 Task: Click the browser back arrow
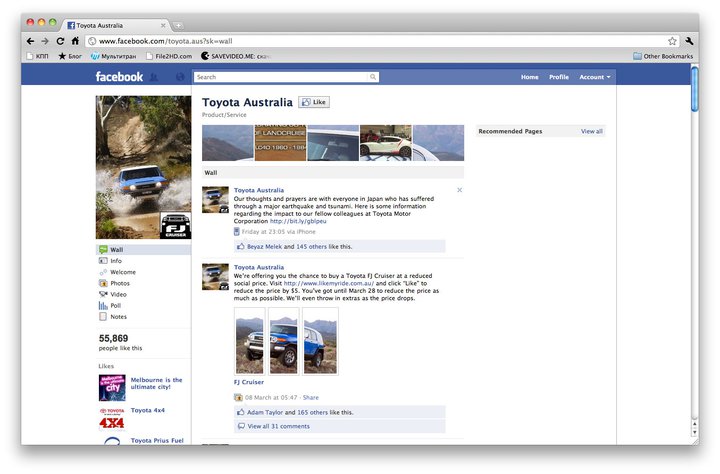coord(30,41)
